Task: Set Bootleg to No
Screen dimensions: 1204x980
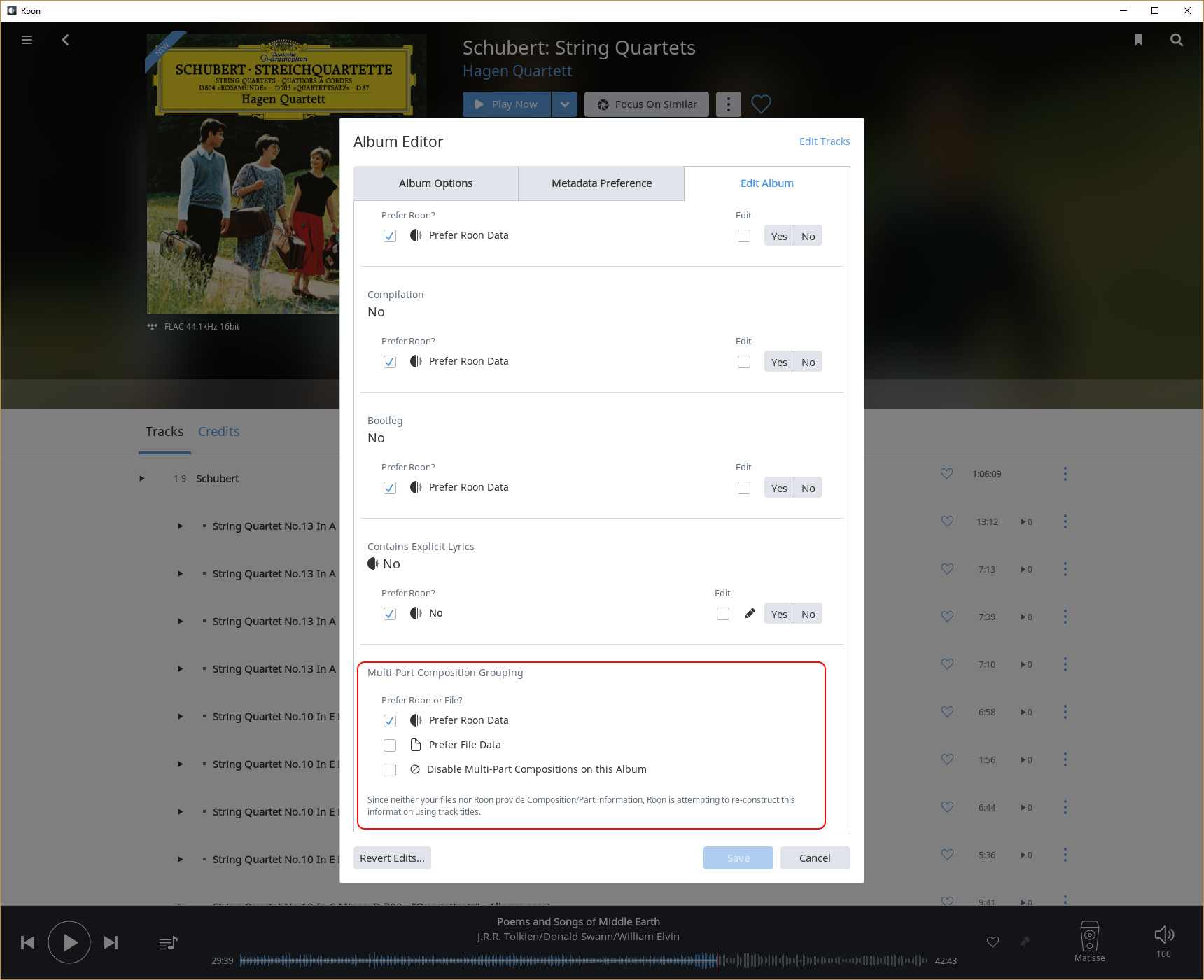Action: click(x=808, y=488)
